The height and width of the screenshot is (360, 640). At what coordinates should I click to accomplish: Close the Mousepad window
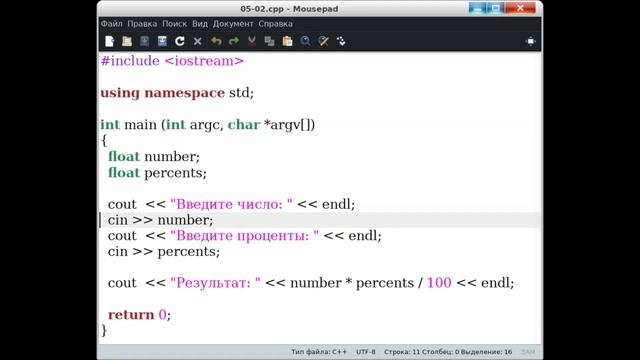pyautogui.click(x=520, y=8)
